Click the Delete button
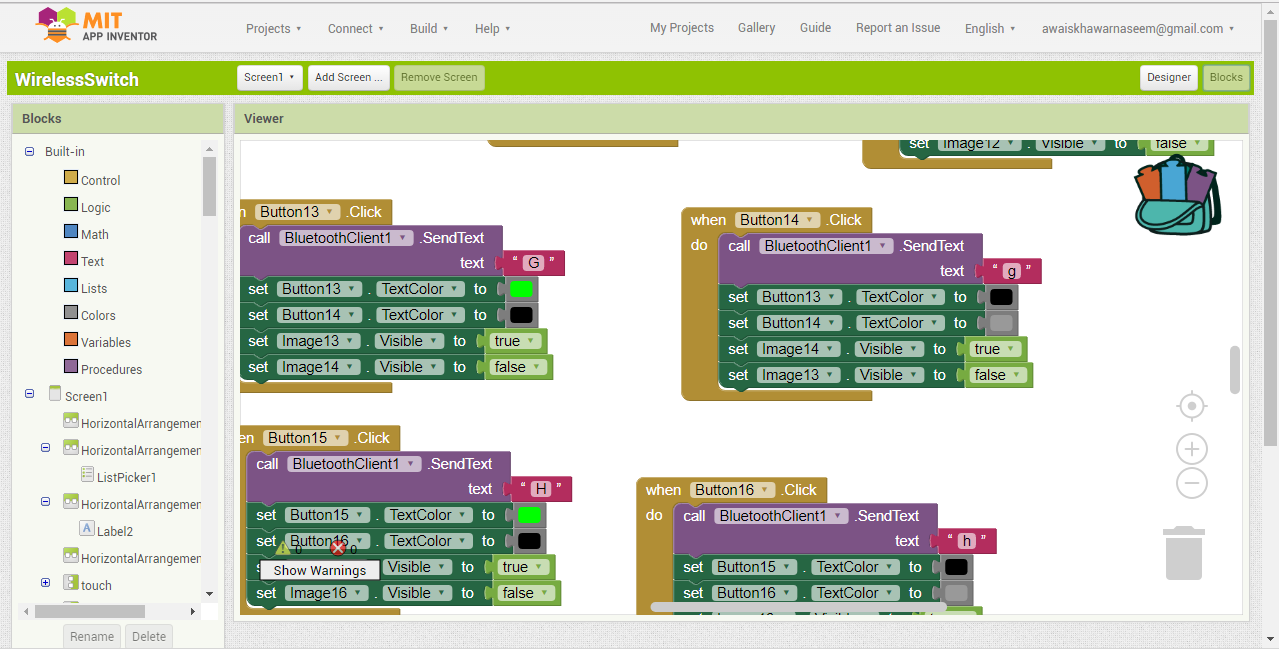This screenshot has width=1279, height=649. (x=149, y=636)
